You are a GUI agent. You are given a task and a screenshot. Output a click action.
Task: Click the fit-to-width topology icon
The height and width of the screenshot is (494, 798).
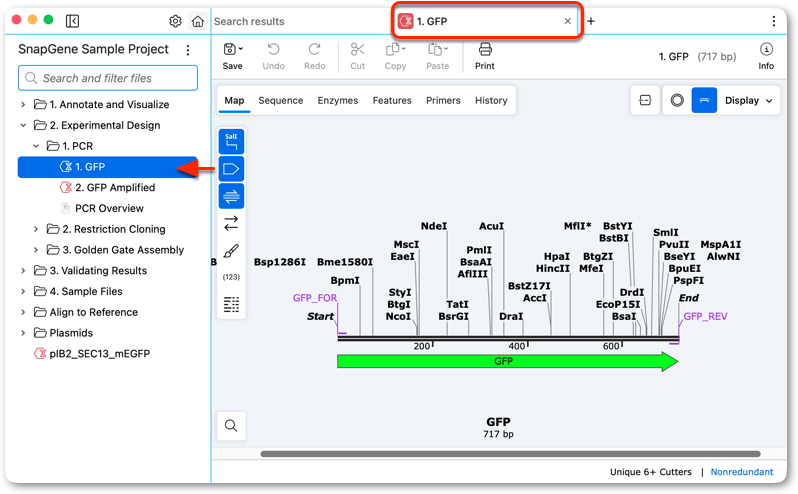pos(645,100)
